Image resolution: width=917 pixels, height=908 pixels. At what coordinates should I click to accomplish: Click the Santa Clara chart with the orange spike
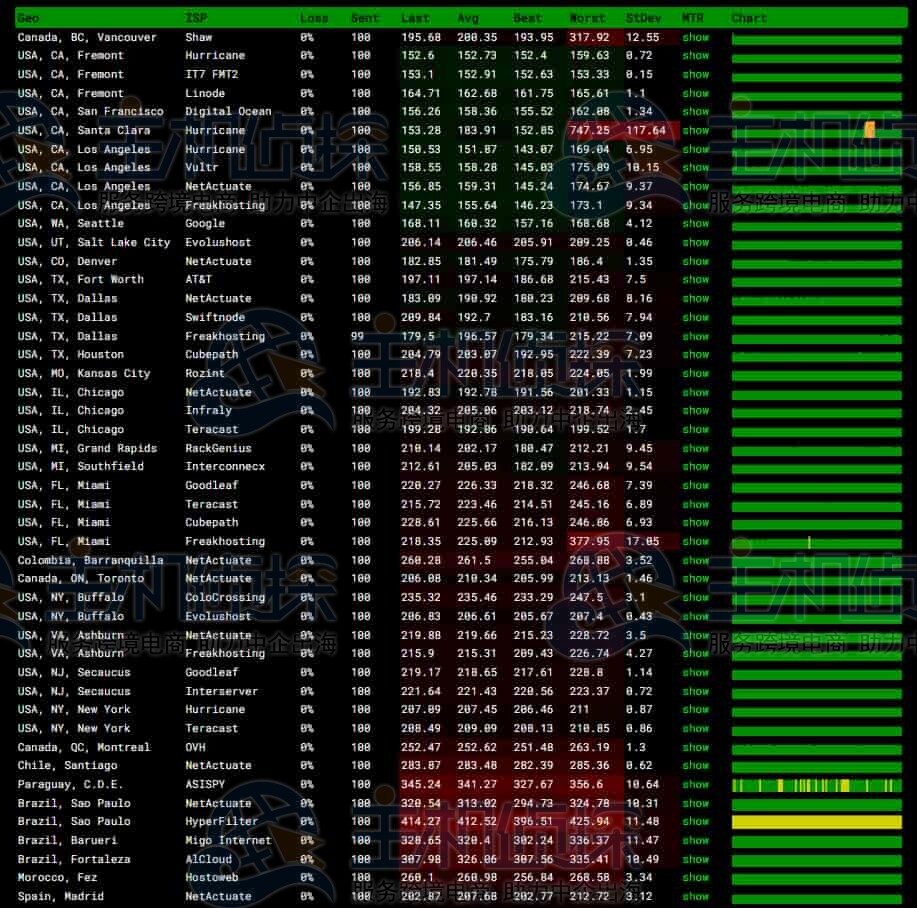click(816, 131)
